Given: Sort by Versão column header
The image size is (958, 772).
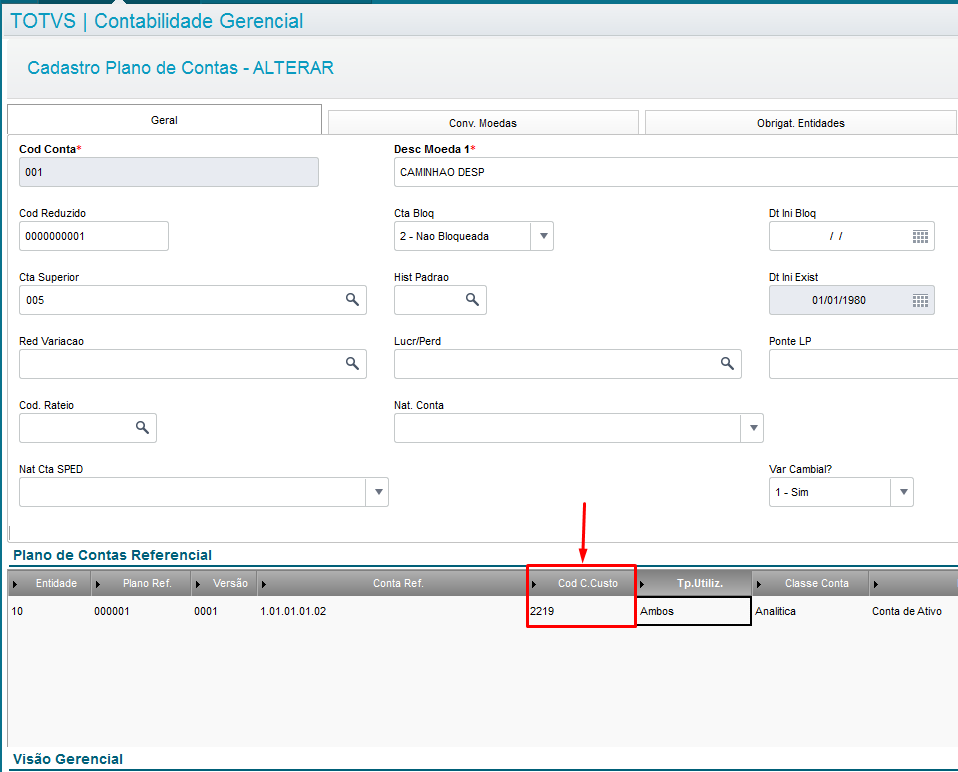Looking at the screenshot, I should 224,583.
